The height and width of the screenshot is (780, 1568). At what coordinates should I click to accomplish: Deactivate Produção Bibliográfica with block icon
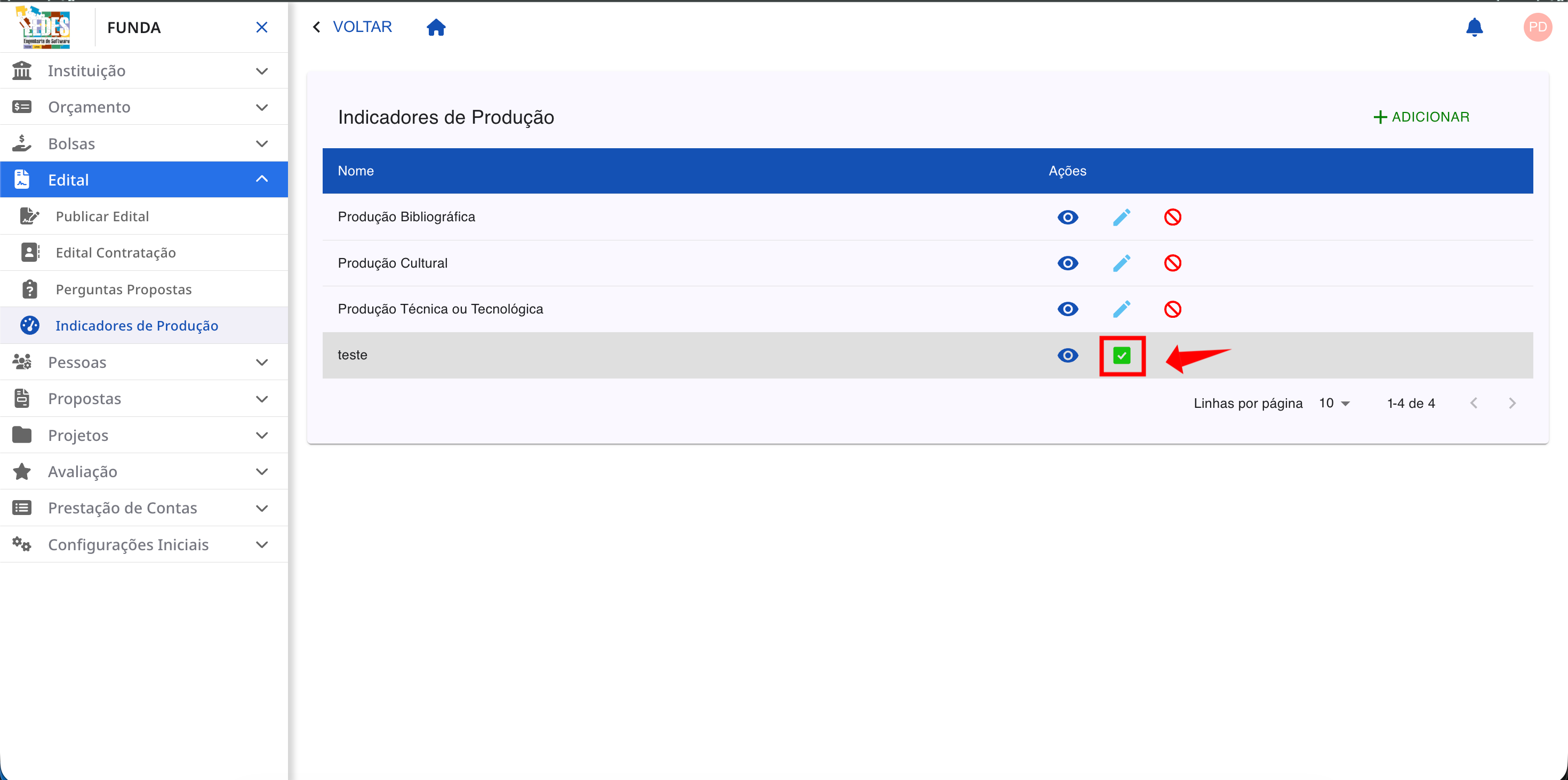1172,217
